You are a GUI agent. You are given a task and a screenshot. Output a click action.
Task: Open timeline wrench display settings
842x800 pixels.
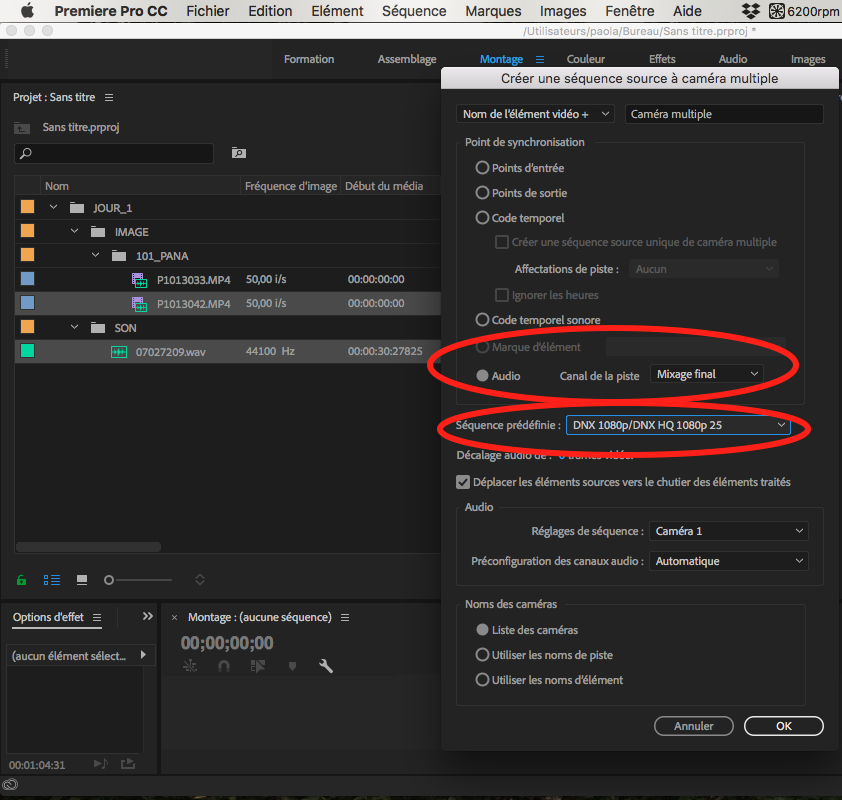pos(326,666)
